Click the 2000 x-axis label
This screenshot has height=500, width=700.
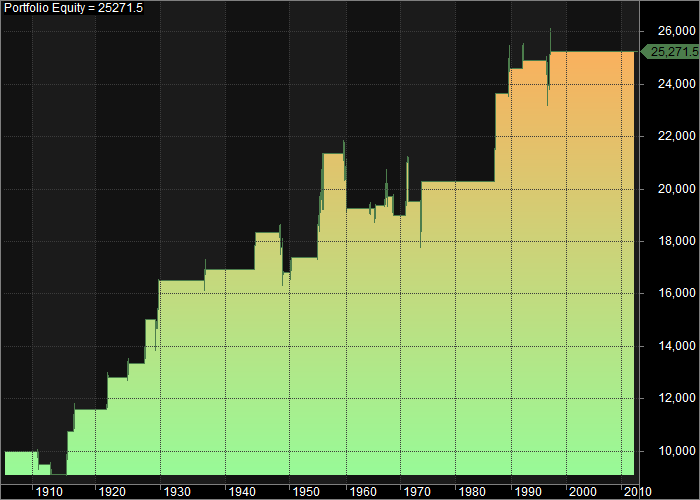583,492
